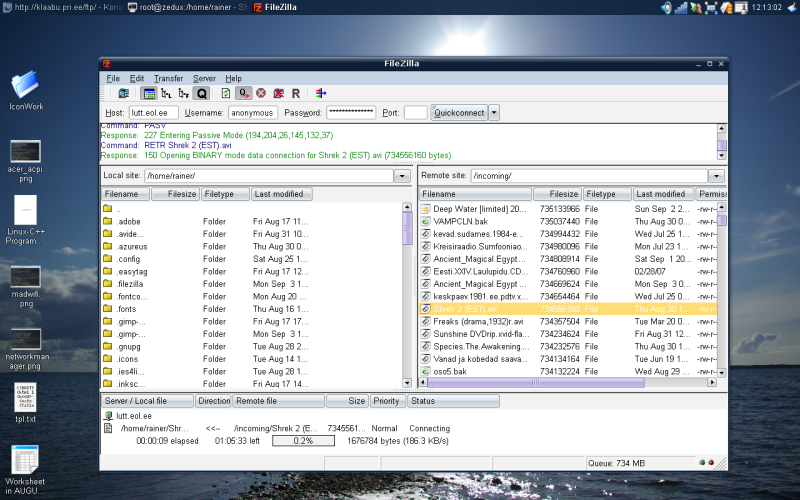Click the calendar organizer tray icon
The height and width of the screenshot is (500, 800).
tap(741, 7)
